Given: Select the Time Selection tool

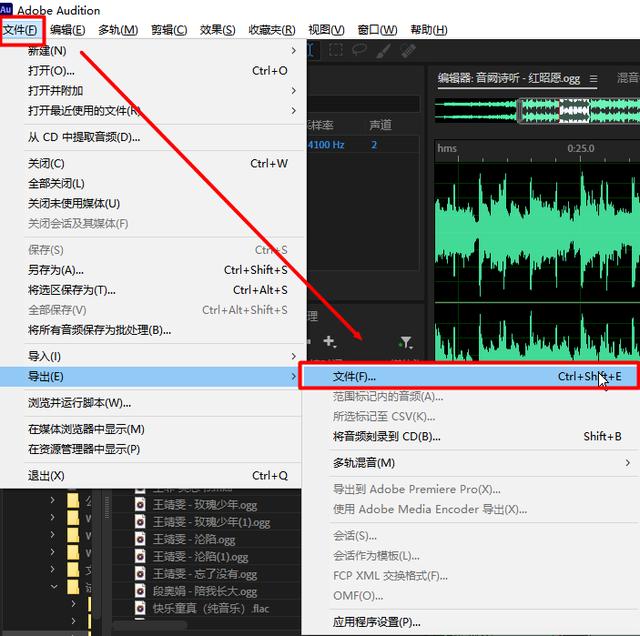Looking at the screenshot, I should 311,51.
